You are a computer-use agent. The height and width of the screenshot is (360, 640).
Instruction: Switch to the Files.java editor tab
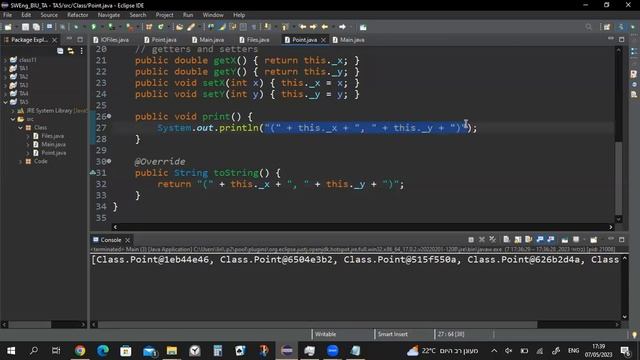[x=254, y=40]
